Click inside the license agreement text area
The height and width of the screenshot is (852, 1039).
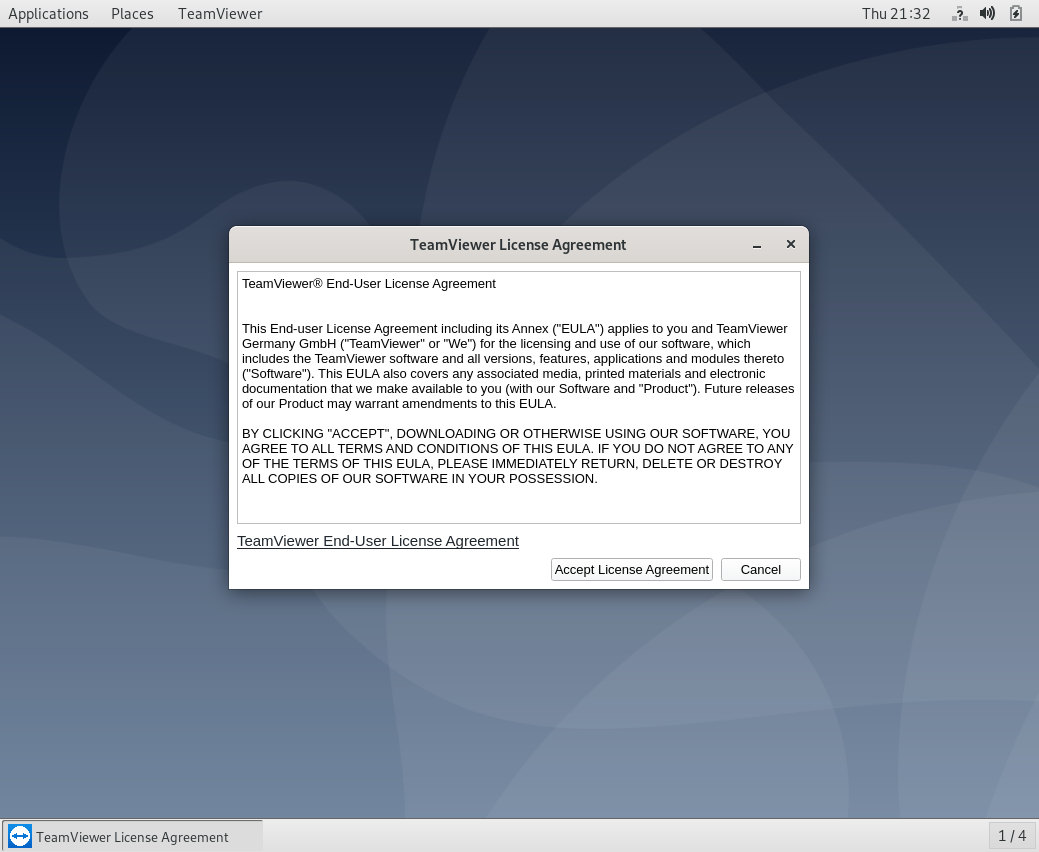coord(519,397)
